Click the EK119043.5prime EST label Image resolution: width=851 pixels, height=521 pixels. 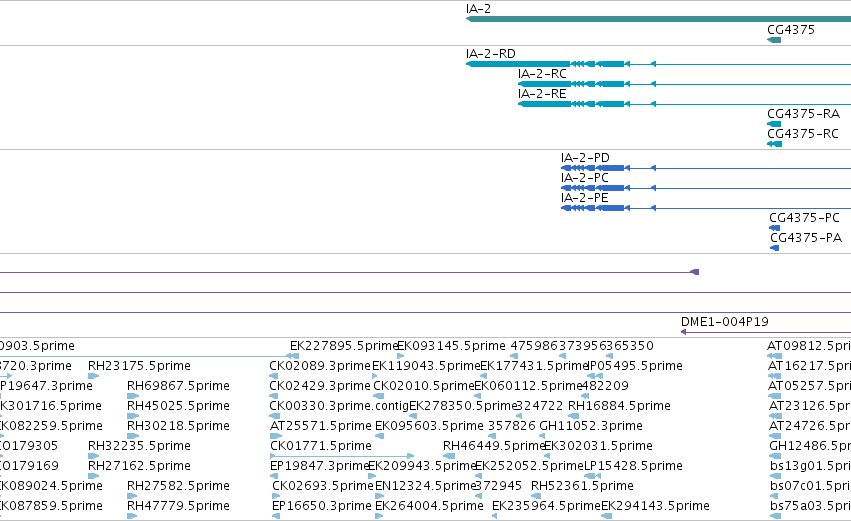tap(426, 366)
